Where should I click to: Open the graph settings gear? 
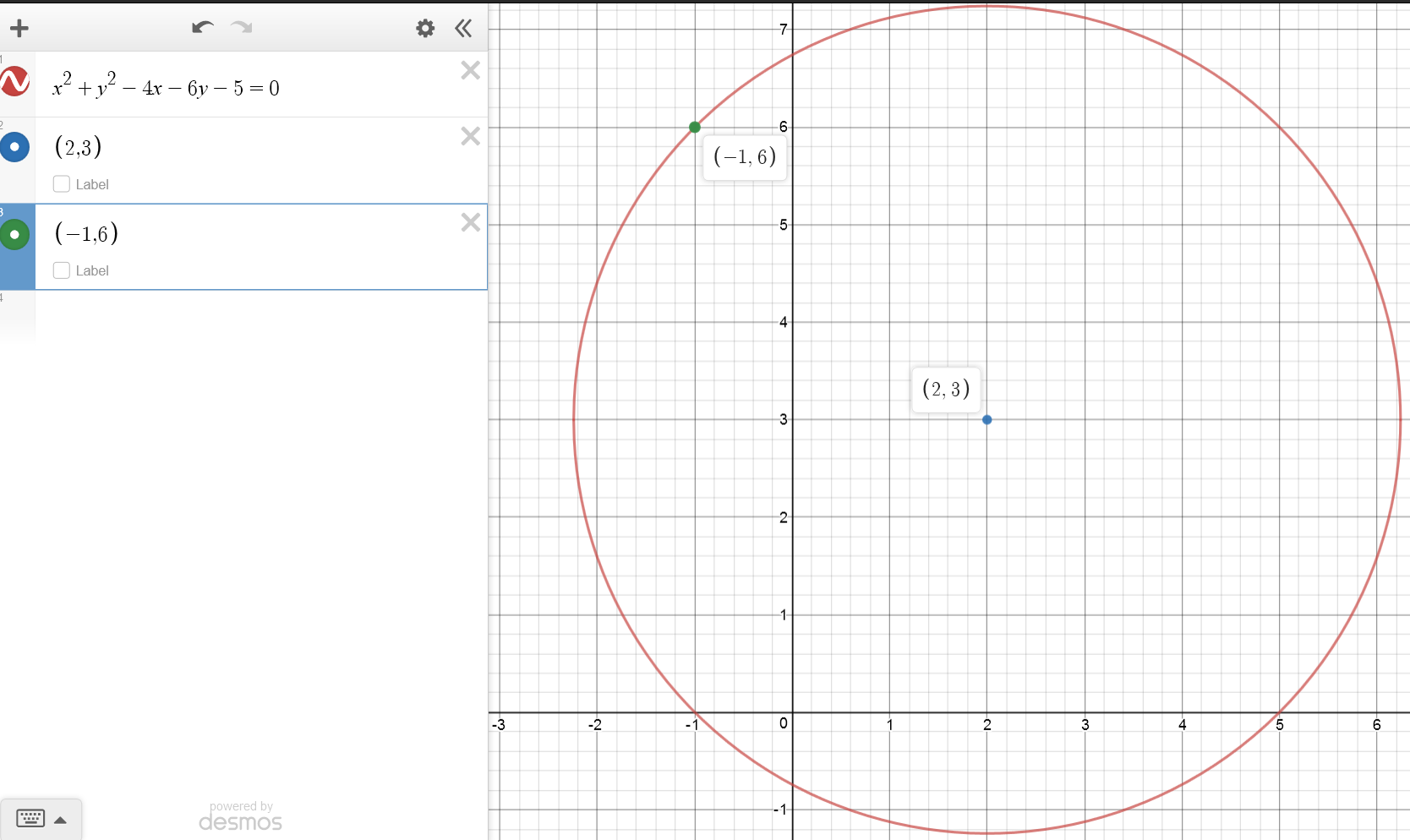(x=425, y=29)
